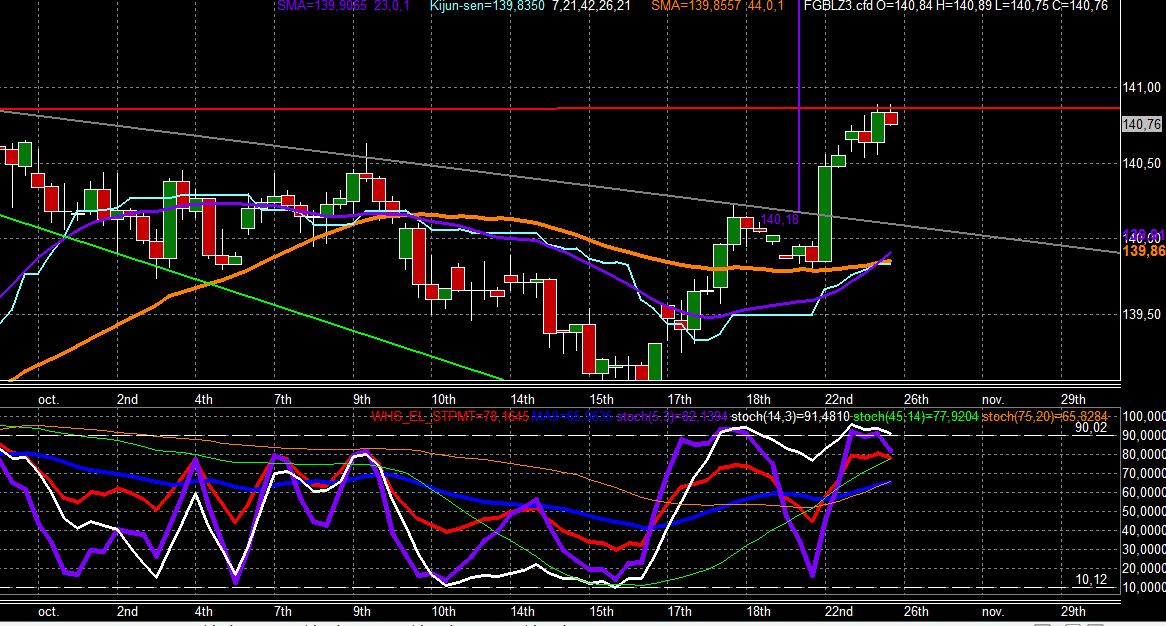1166x626 pixels.
Task: Click the 50,000 oscillator scale label
Action: [1144, 512]
